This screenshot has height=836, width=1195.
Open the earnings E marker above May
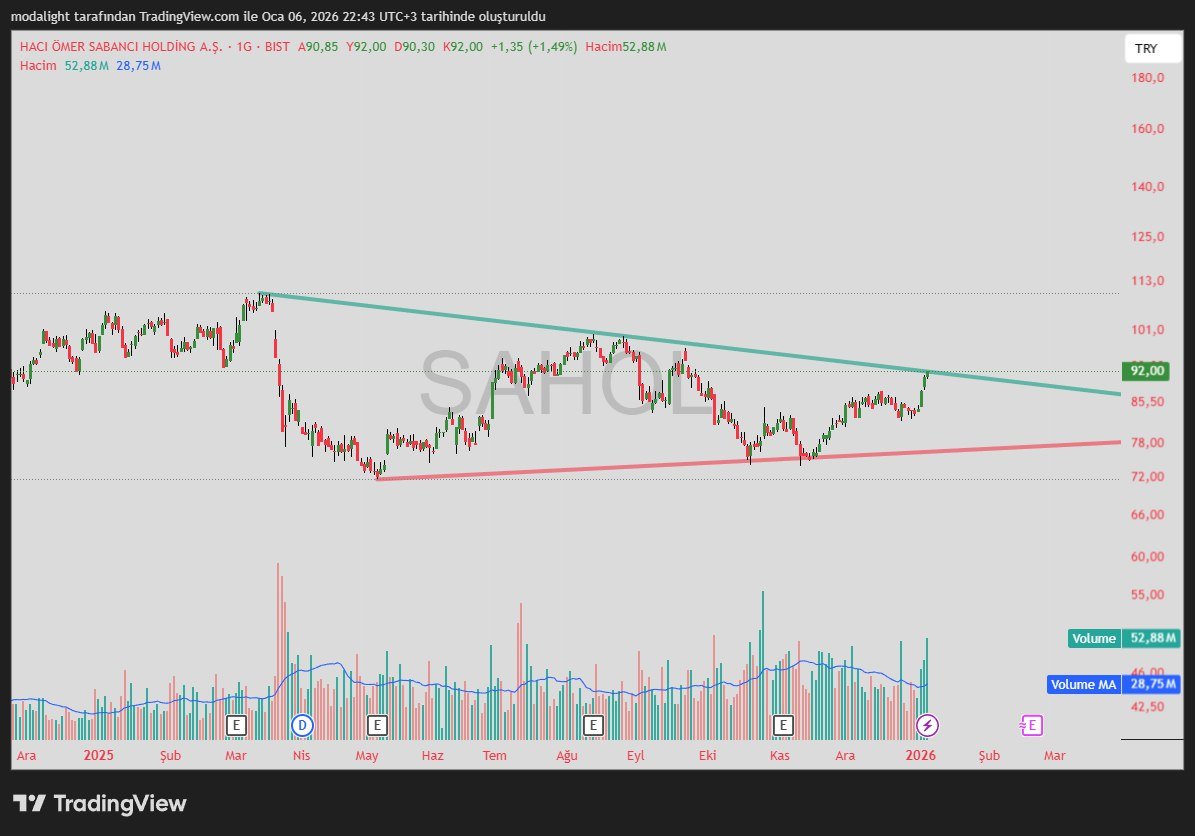376,725
